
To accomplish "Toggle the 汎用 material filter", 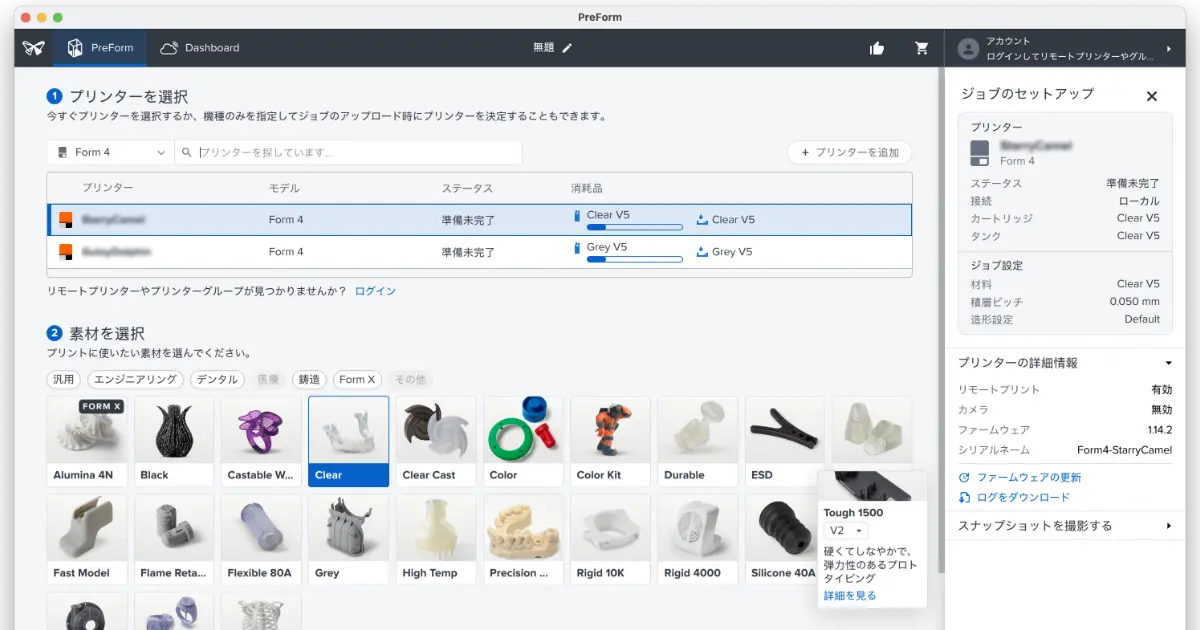I will pyautogui.click(x=64, y=379).
